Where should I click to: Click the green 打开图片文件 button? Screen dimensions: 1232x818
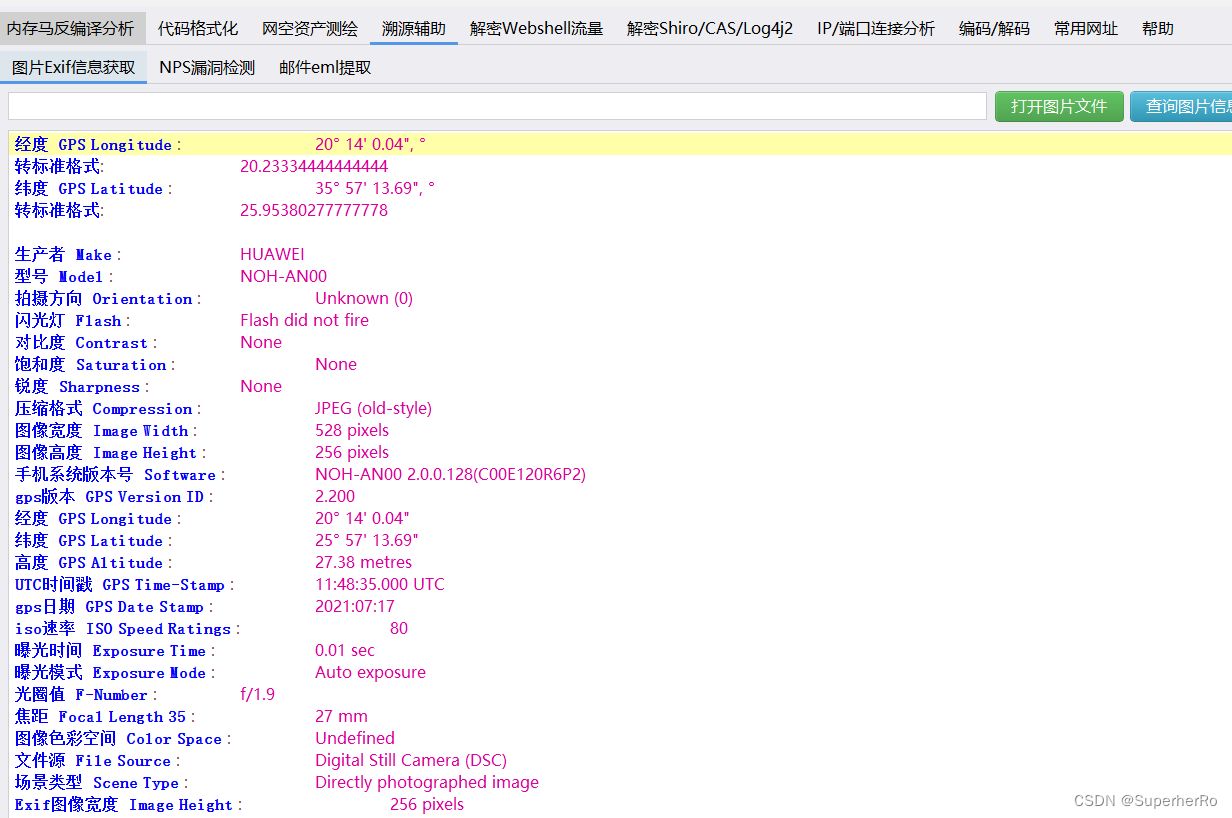pyautogui.click(x=1059, y=105)
